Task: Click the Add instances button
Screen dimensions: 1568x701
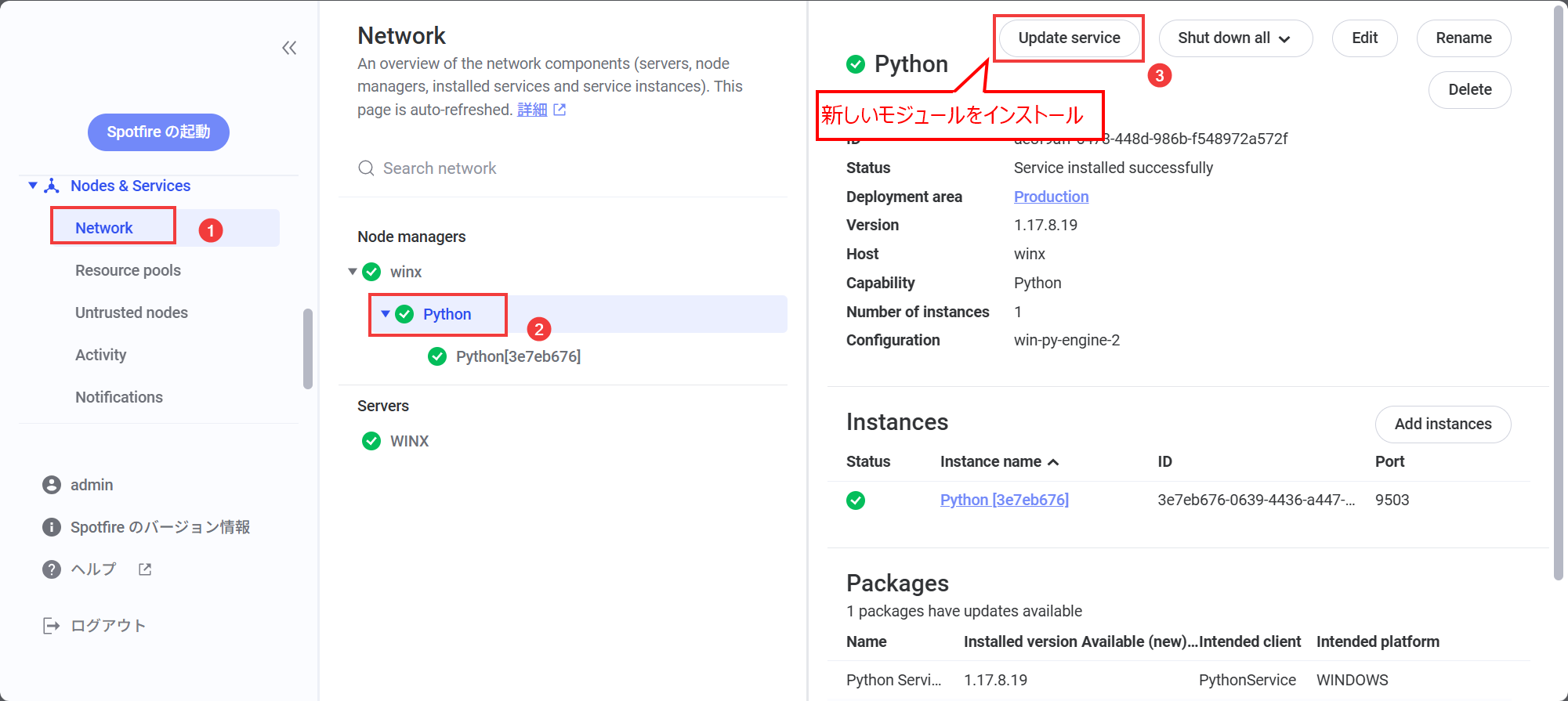Action: 1443,424
